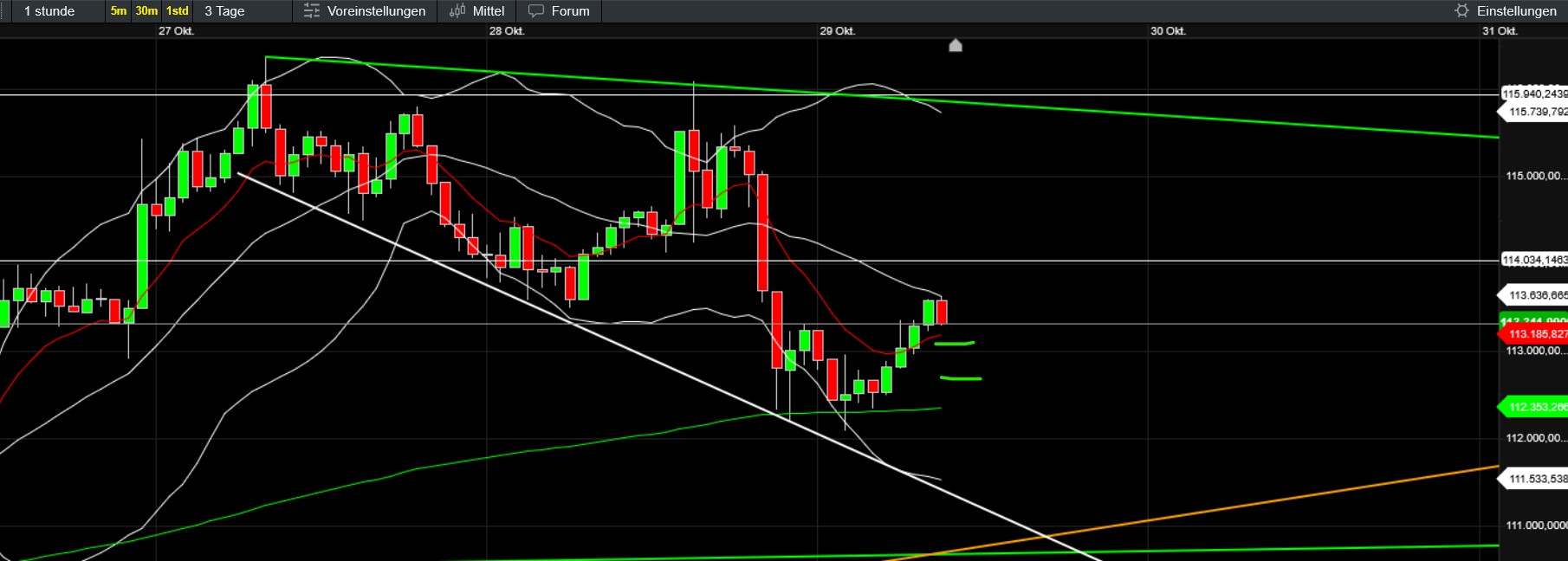Click the 113.000 price axis label
Viewport: 1568px width, 561px height.
1536,351
